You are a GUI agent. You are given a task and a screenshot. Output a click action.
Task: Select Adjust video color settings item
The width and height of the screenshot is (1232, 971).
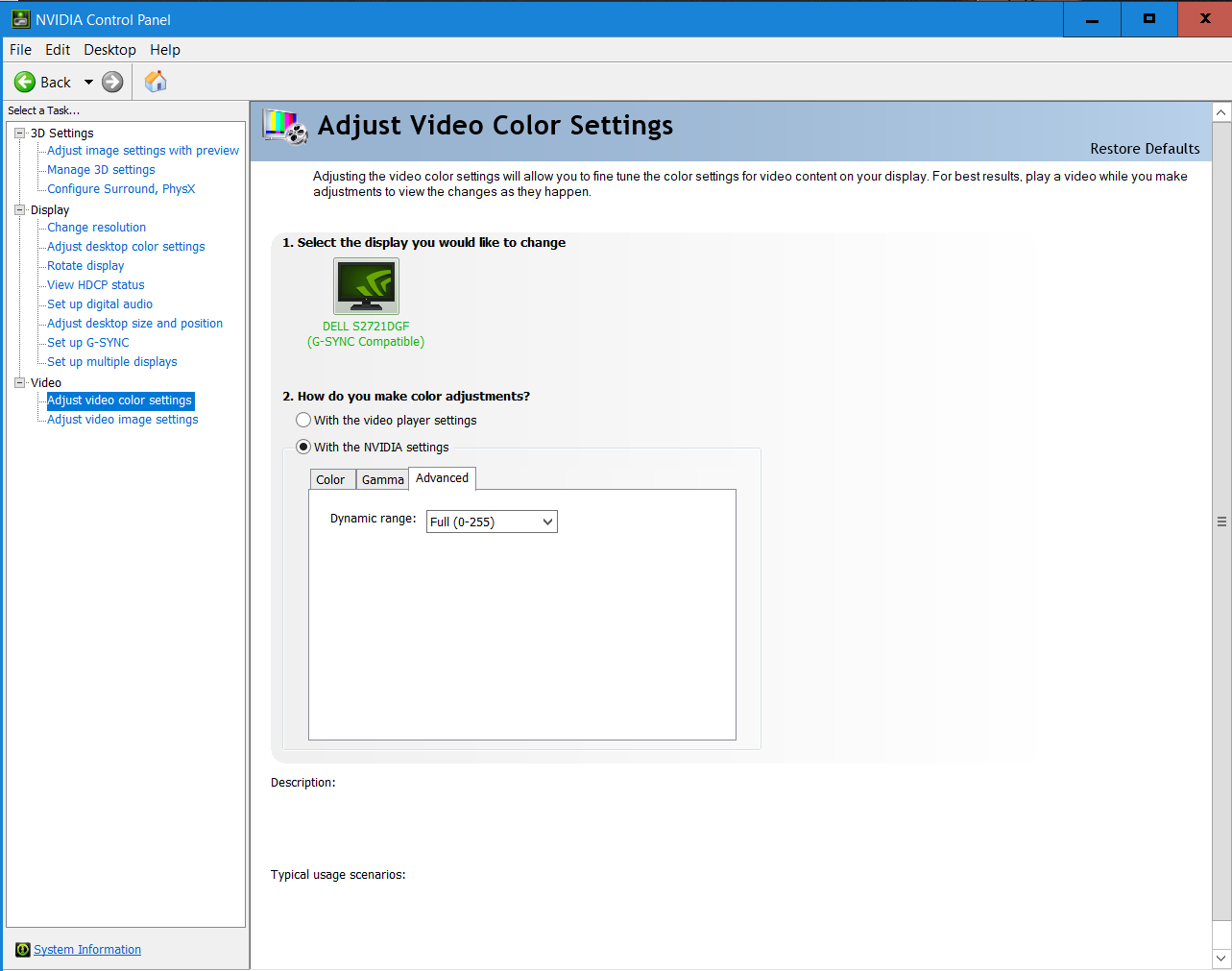[x=120, y=401]
